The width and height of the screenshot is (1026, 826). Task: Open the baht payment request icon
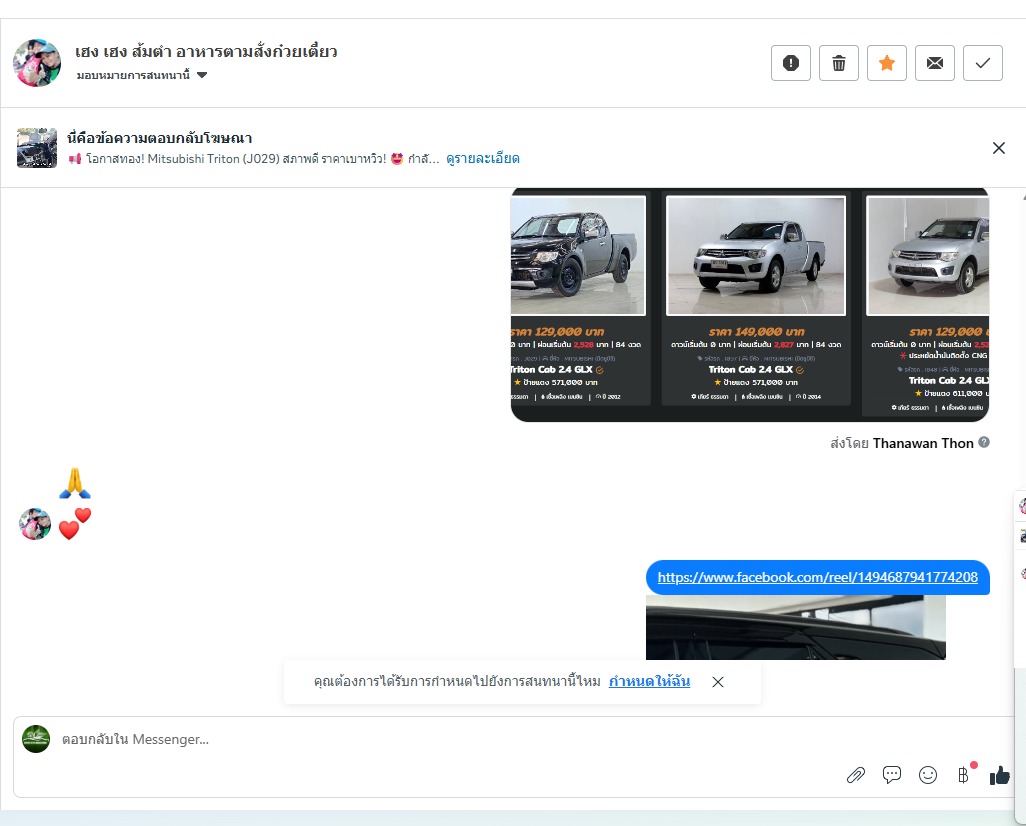964,775
